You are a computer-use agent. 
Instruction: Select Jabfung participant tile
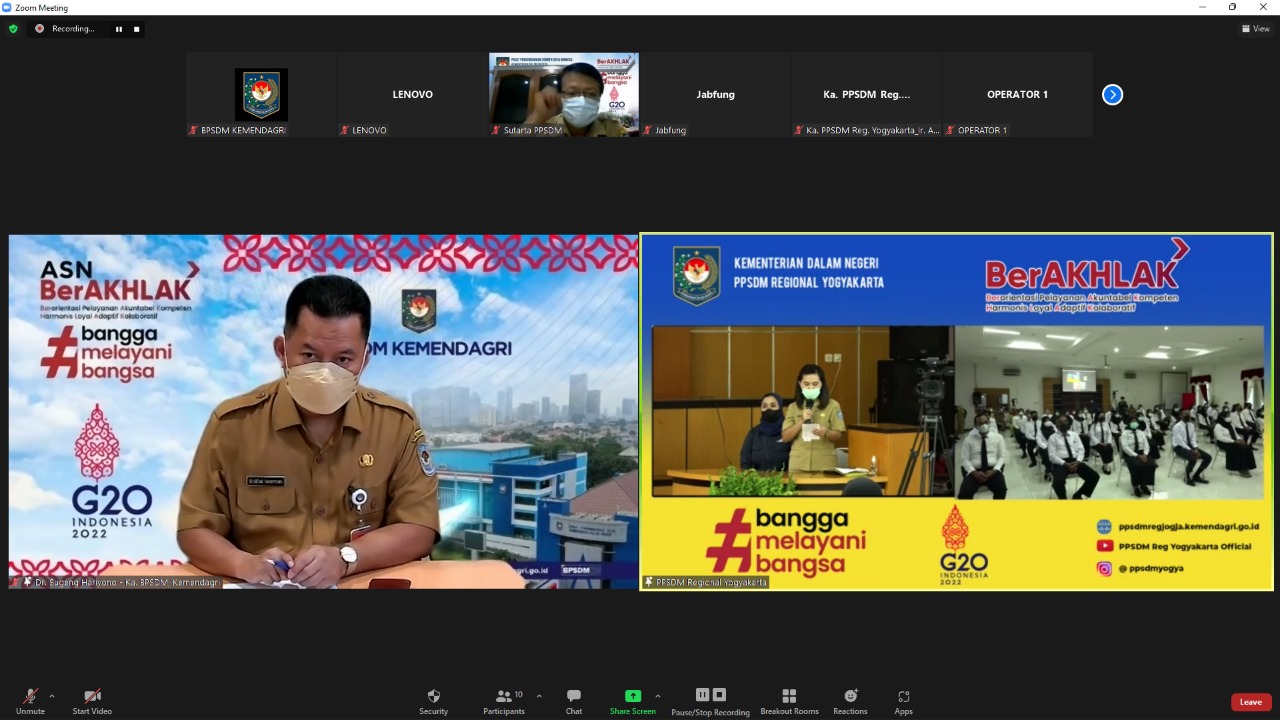pyautogui.click(x=715, y=95)
